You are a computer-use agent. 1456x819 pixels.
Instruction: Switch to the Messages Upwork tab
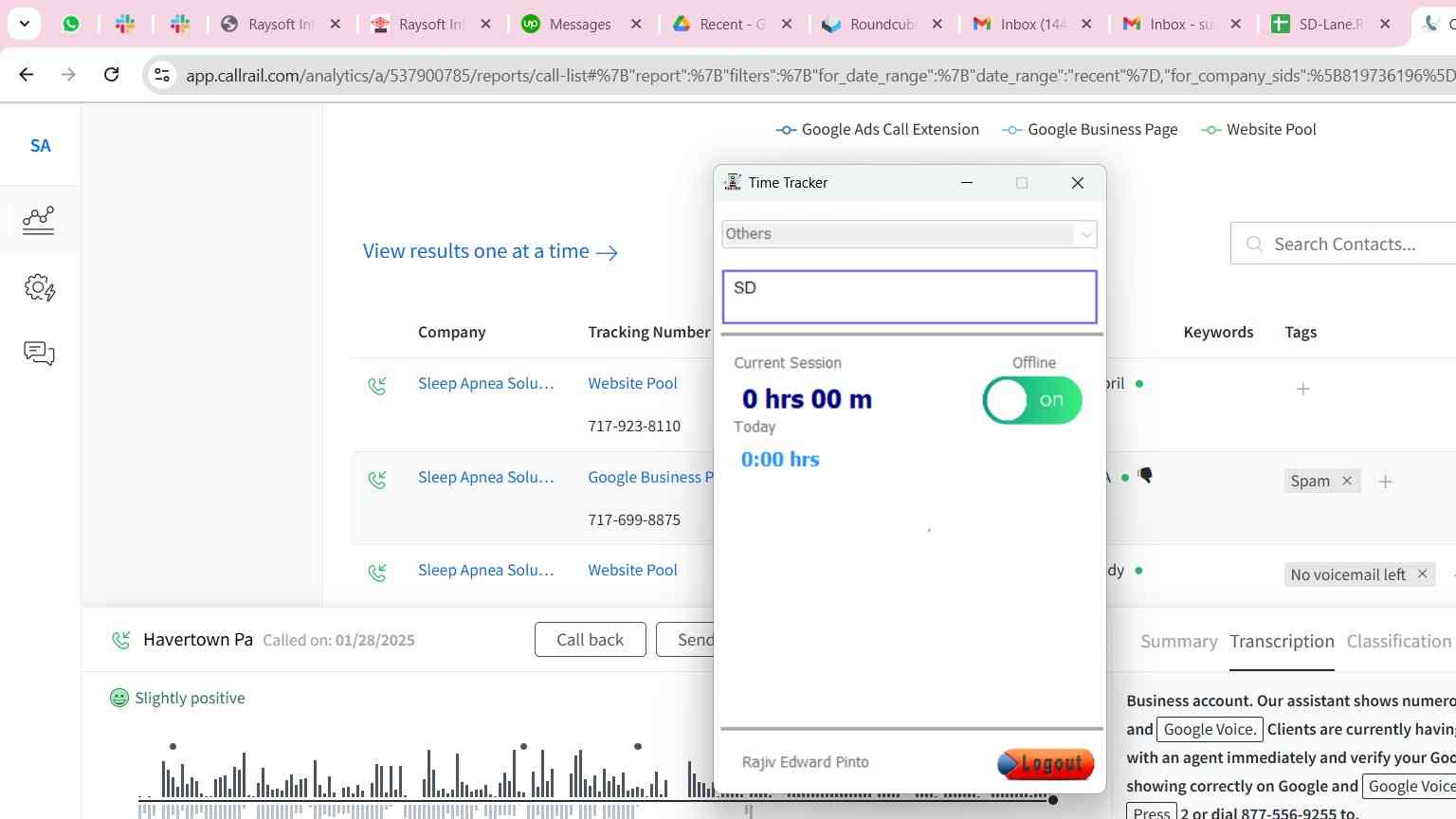(x=581, y=24)
